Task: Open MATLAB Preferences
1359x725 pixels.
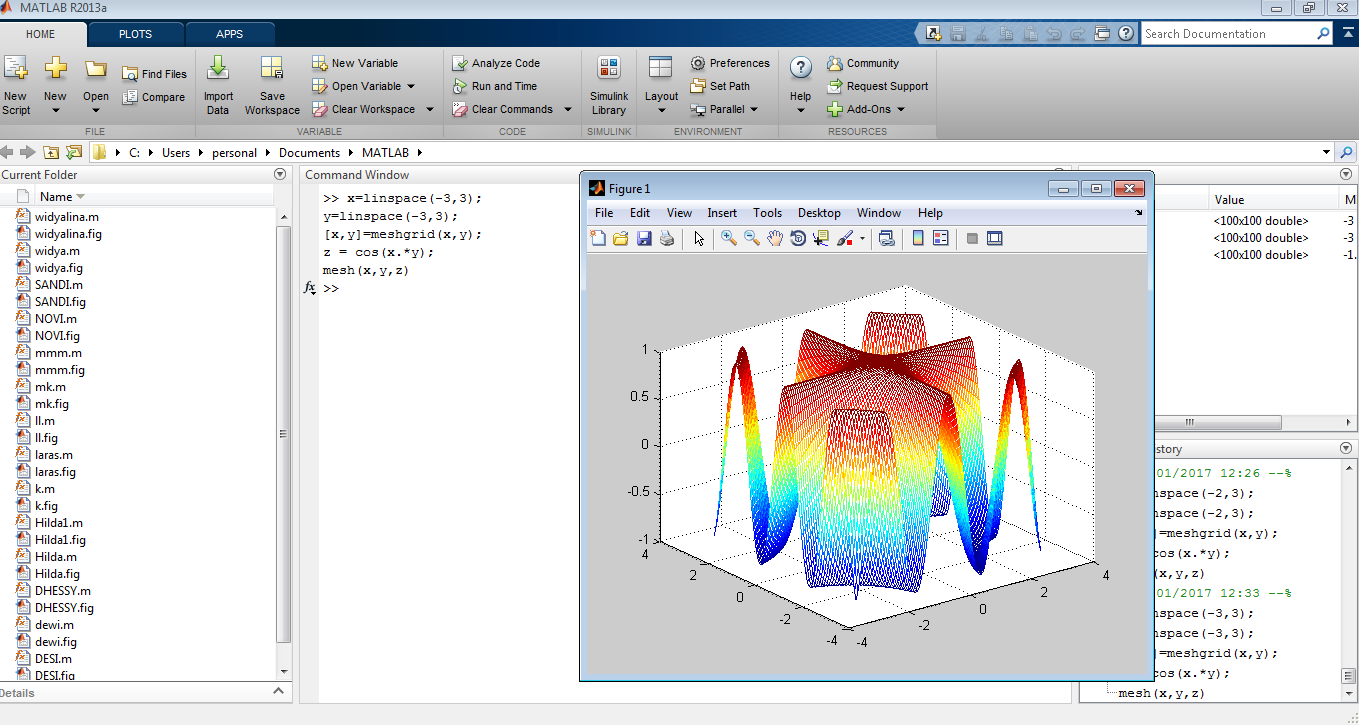Action: (731, 63)
